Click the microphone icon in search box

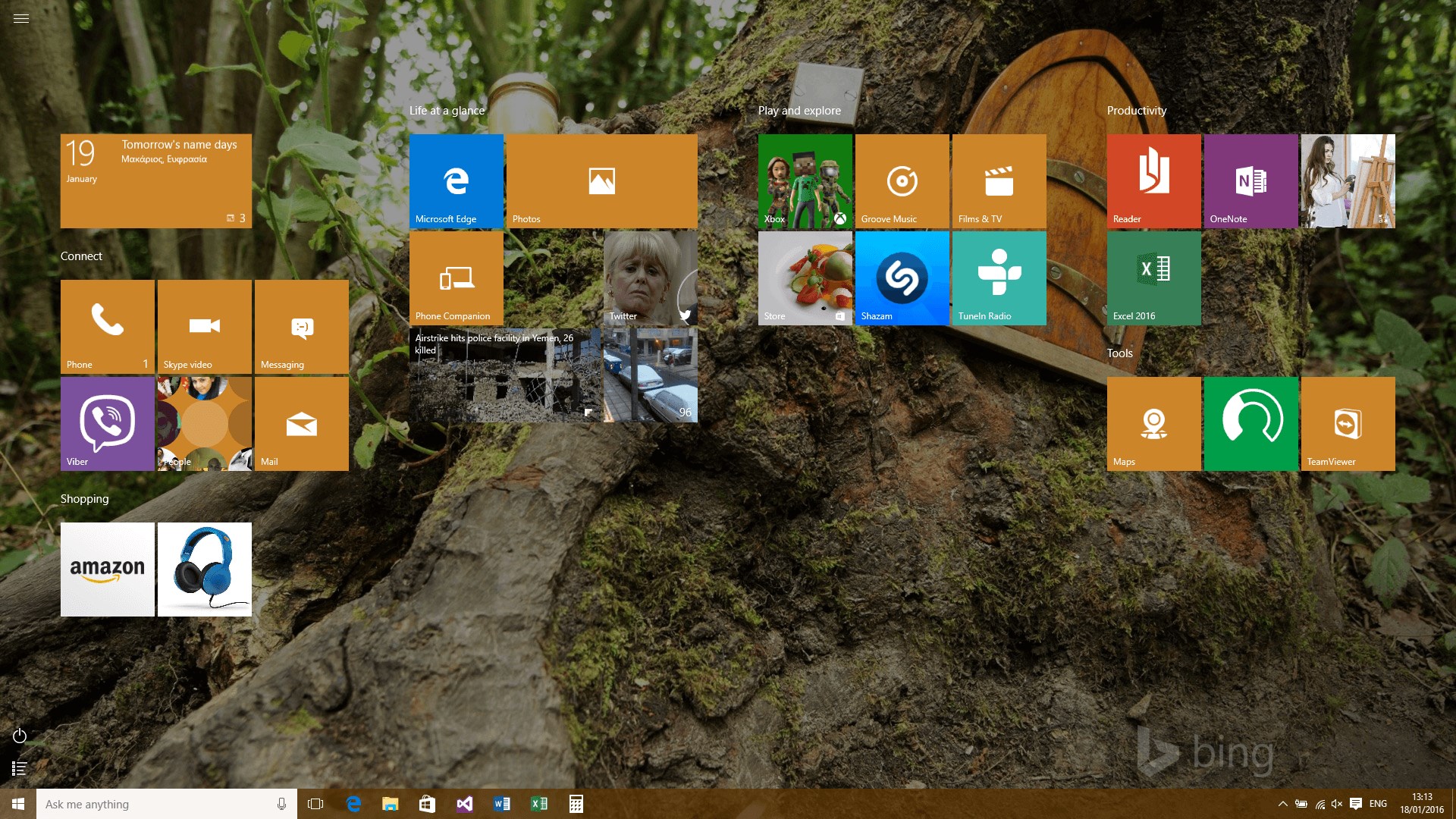click(281, 804)
